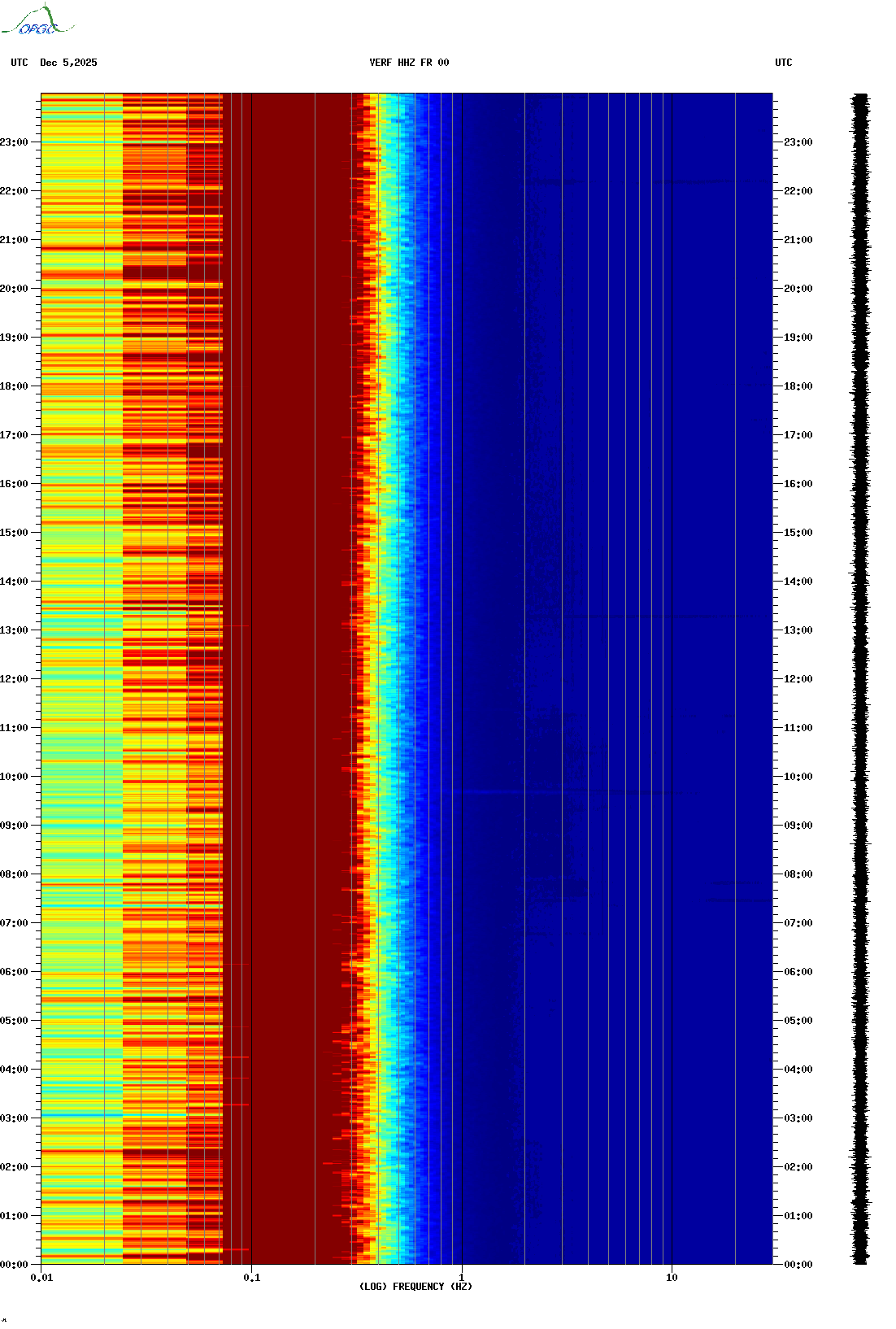896x1329 pixels.
Task: Select the 20:00 label on right time axis
Action: click(798, 289)
